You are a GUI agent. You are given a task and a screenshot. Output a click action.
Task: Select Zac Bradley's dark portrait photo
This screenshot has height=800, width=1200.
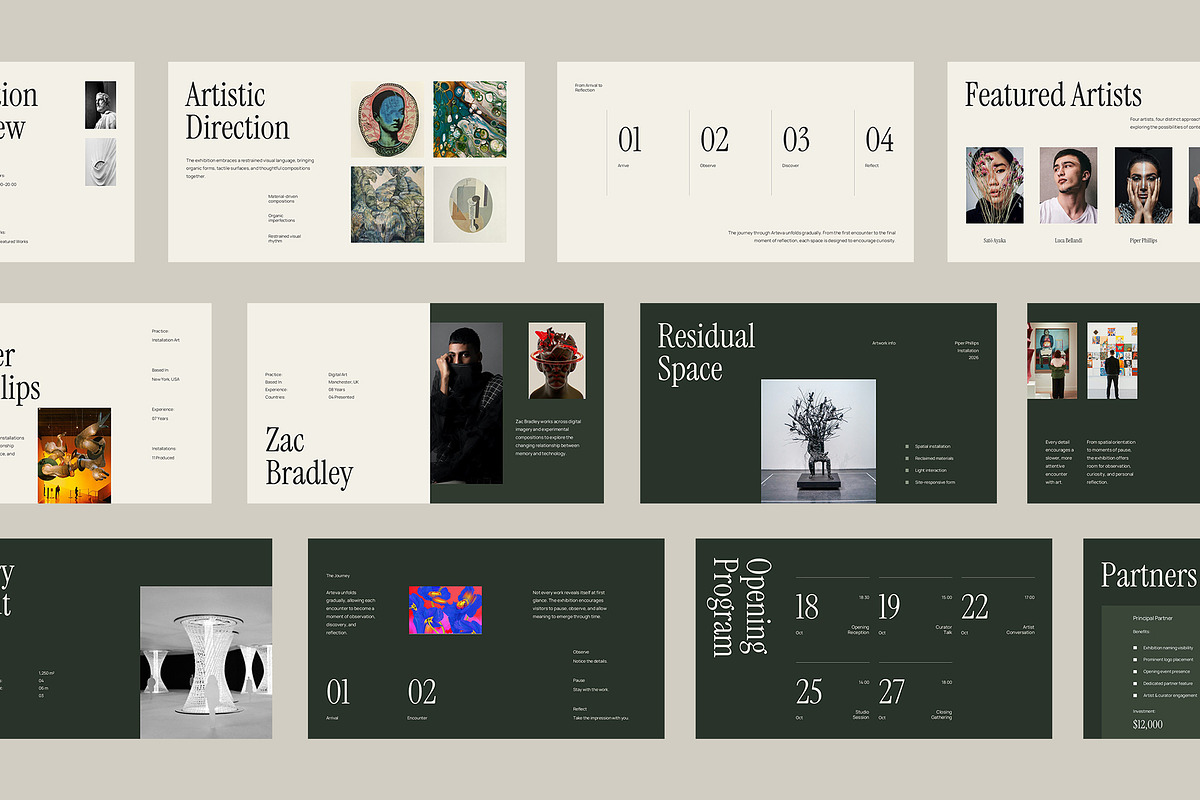coord(466,403)
